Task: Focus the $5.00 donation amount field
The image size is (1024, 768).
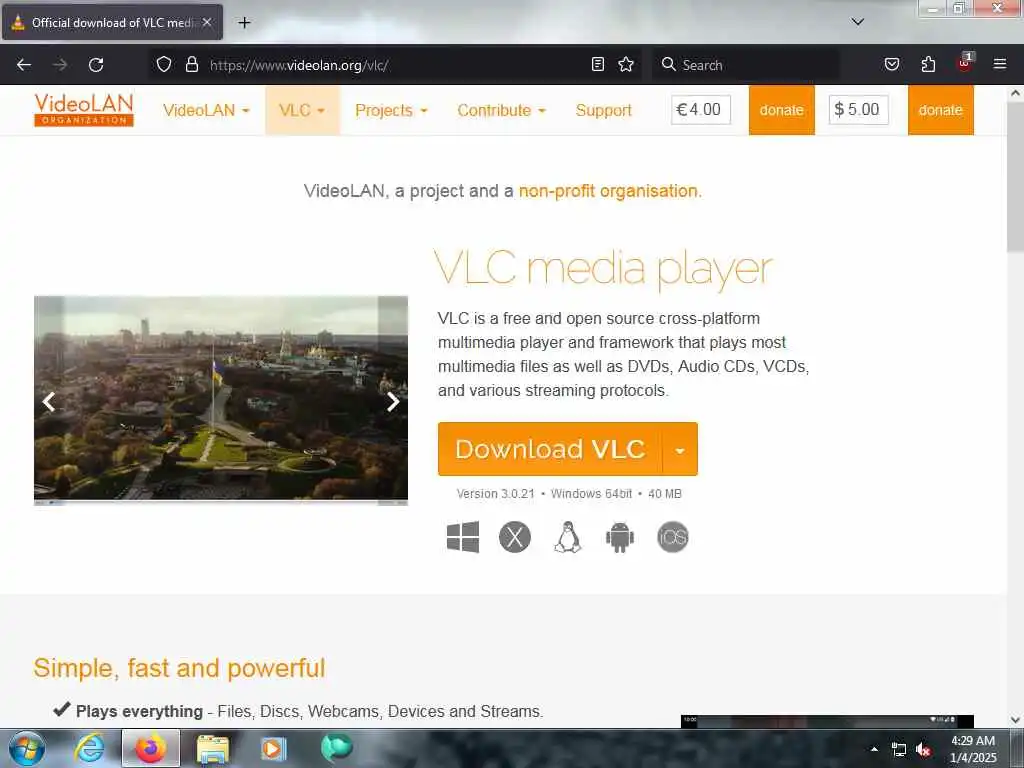Action: coord(859,110)
